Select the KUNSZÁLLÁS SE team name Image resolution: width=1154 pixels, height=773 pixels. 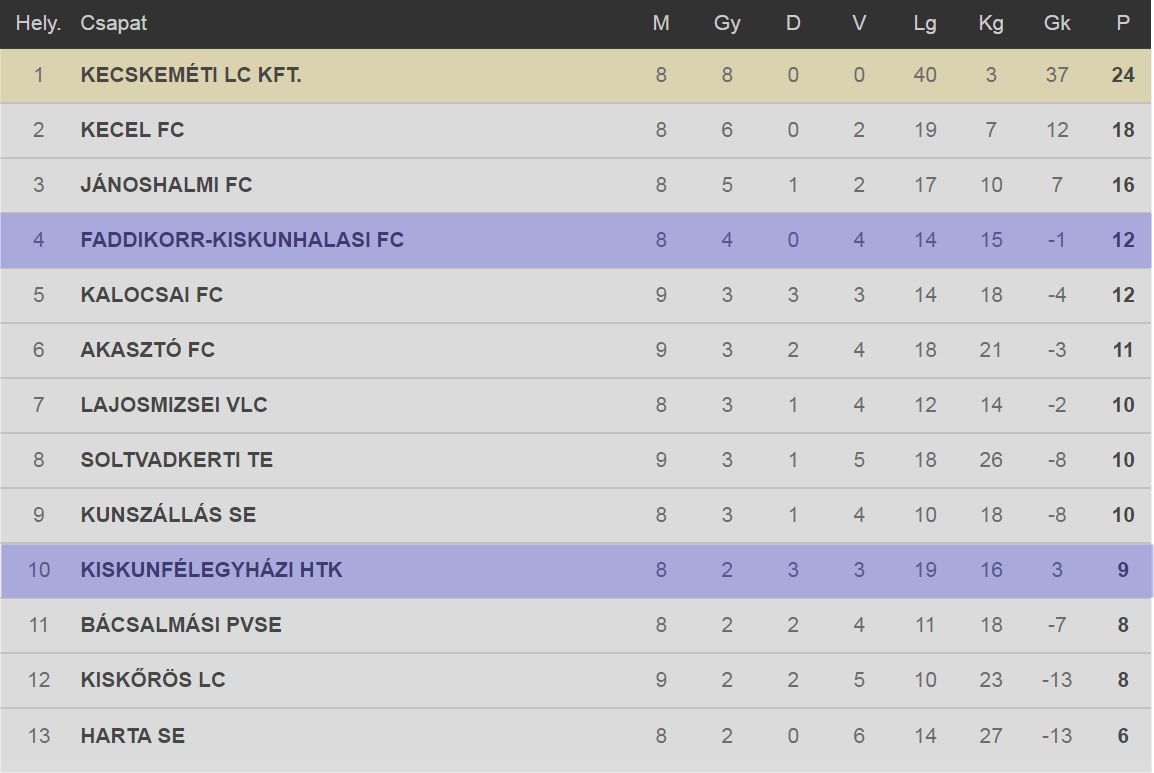(168, 515)
